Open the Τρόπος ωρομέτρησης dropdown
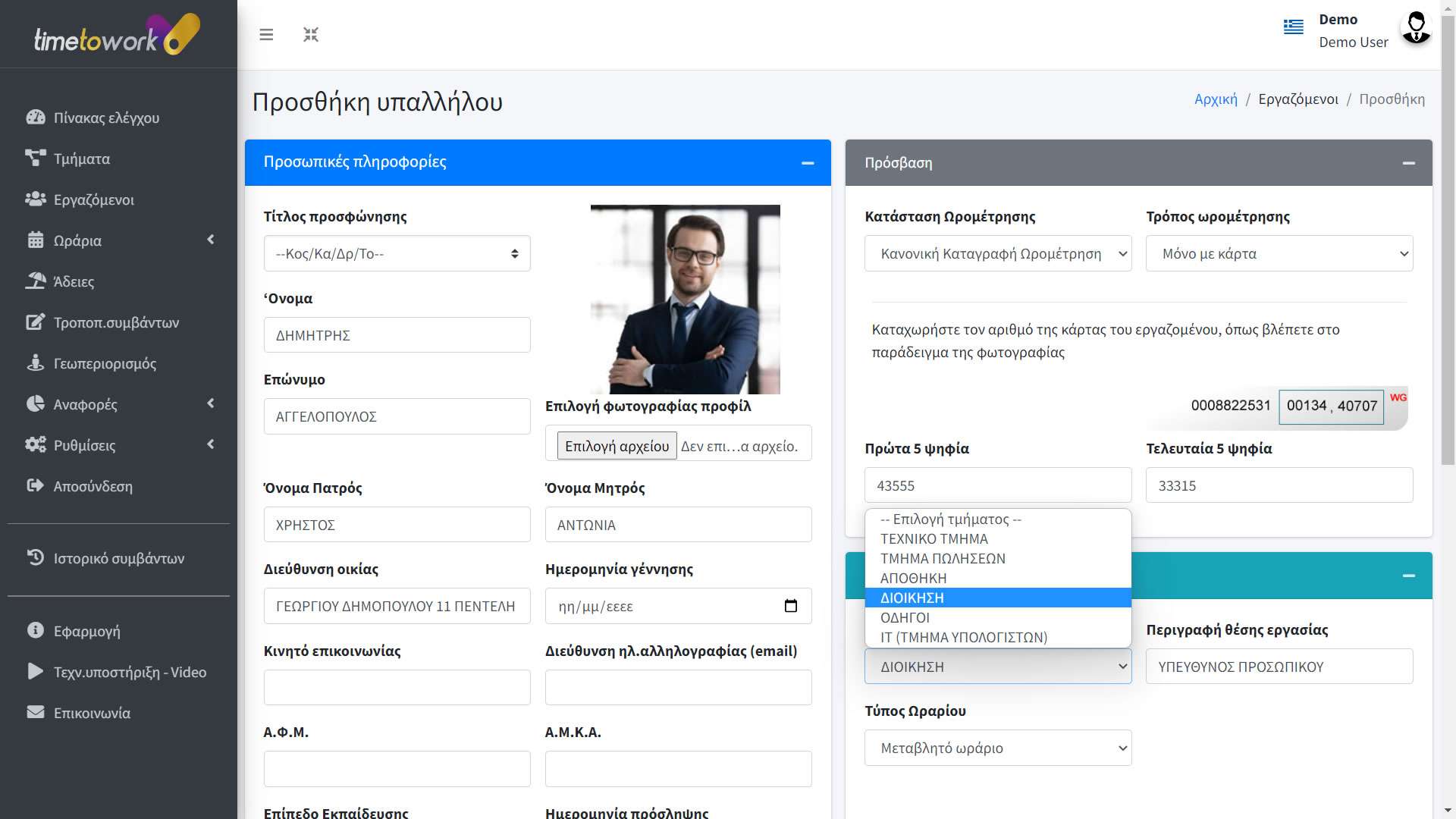1456x819 pixels. 1279,254
